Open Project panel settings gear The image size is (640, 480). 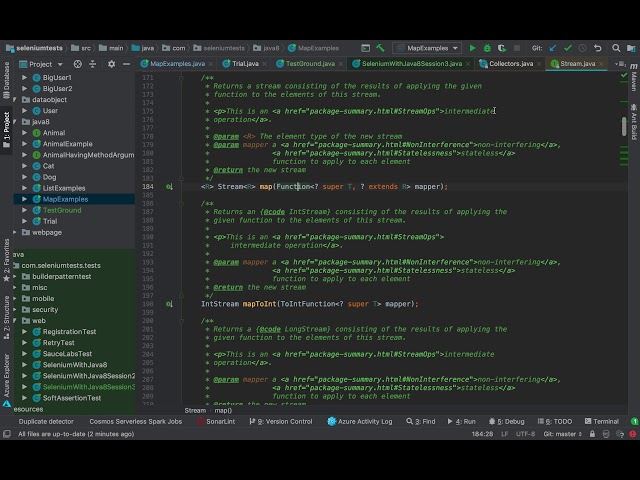pos(111,64)
